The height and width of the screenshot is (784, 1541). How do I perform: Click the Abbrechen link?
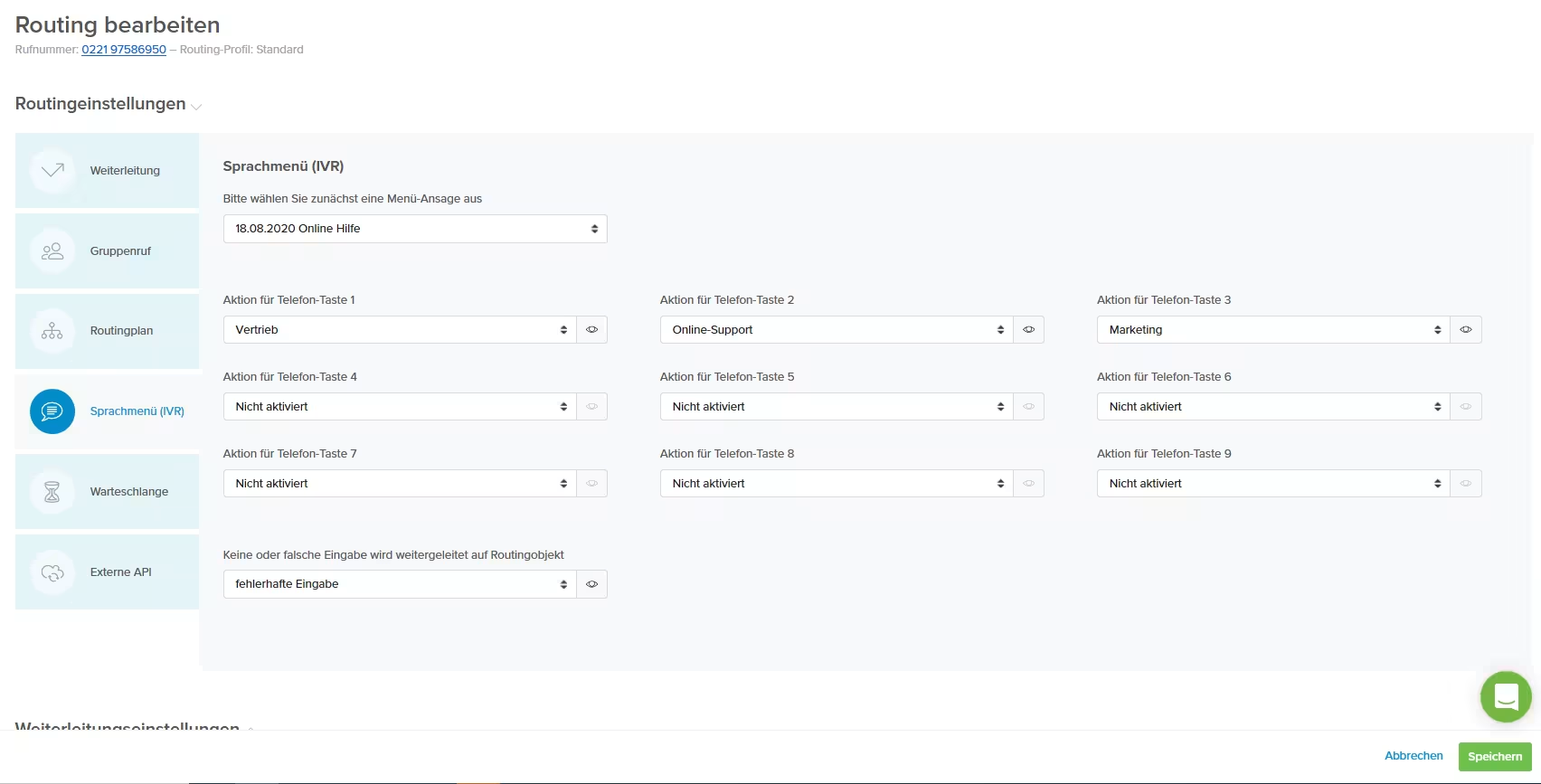(x=1413, y=756)
